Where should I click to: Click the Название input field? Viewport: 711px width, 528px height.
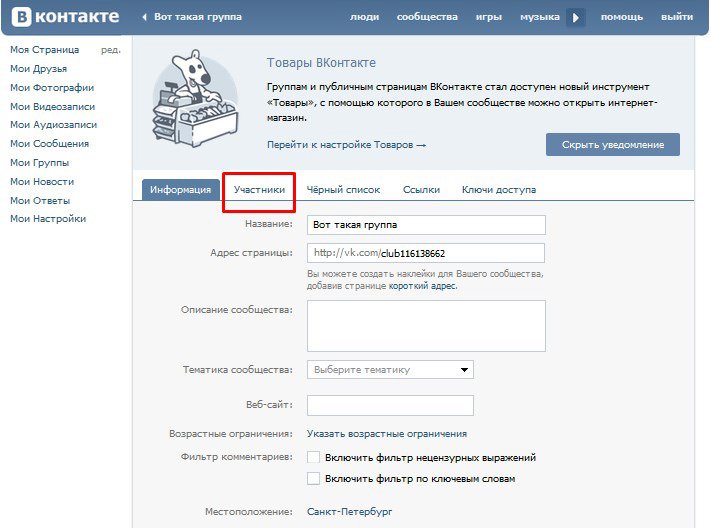(426, 225)
